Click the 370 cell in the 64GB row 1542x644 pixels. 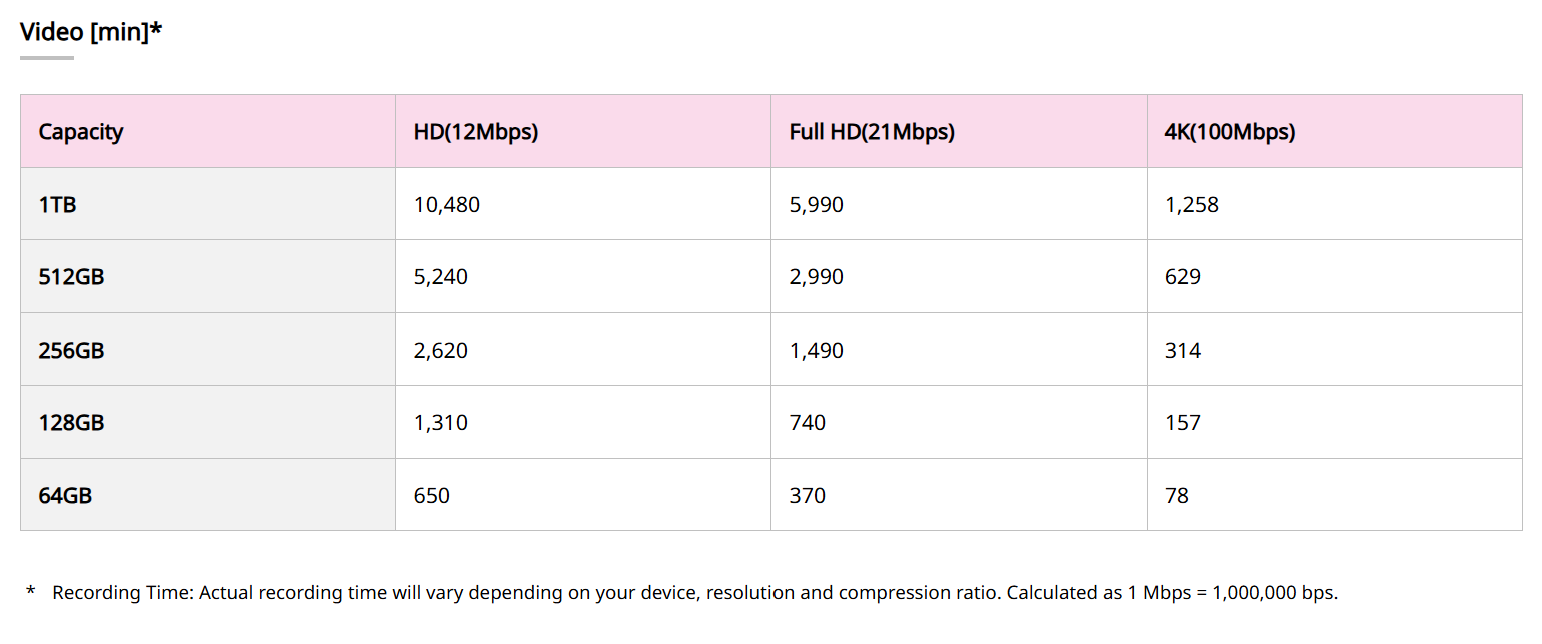coord(808,495)
